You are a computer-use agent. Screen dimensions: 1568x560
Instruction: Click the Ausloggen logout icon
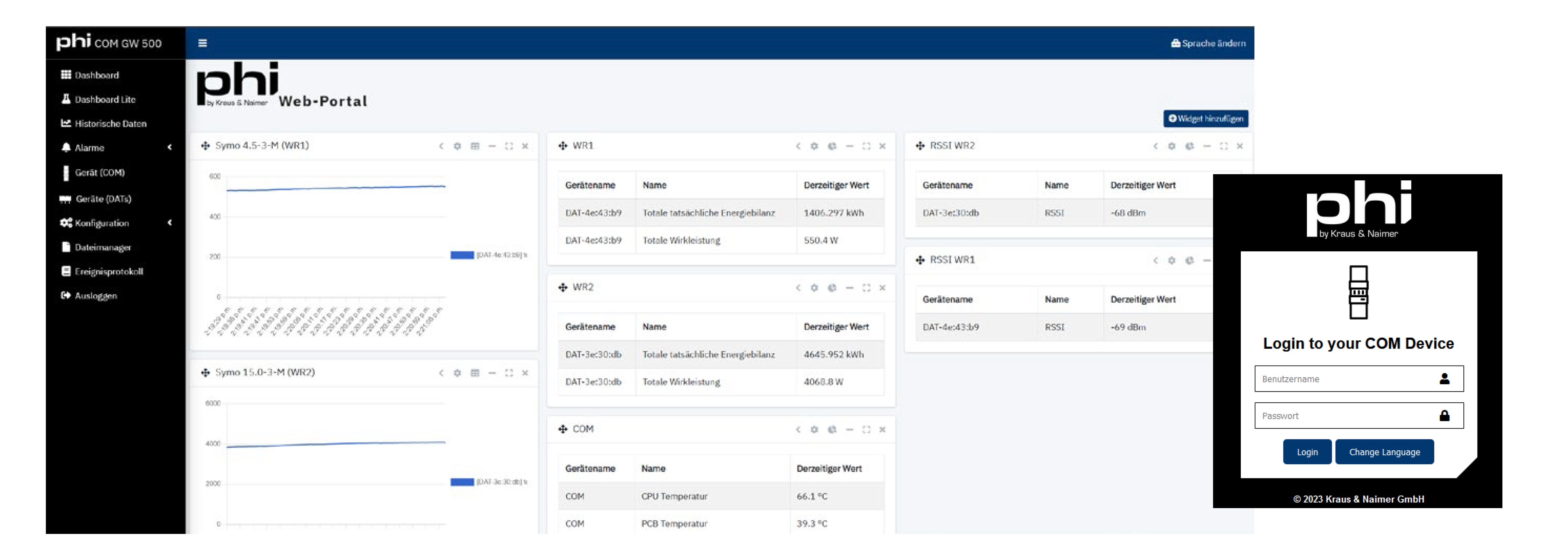pyautogui.click(x=66, y=296)
